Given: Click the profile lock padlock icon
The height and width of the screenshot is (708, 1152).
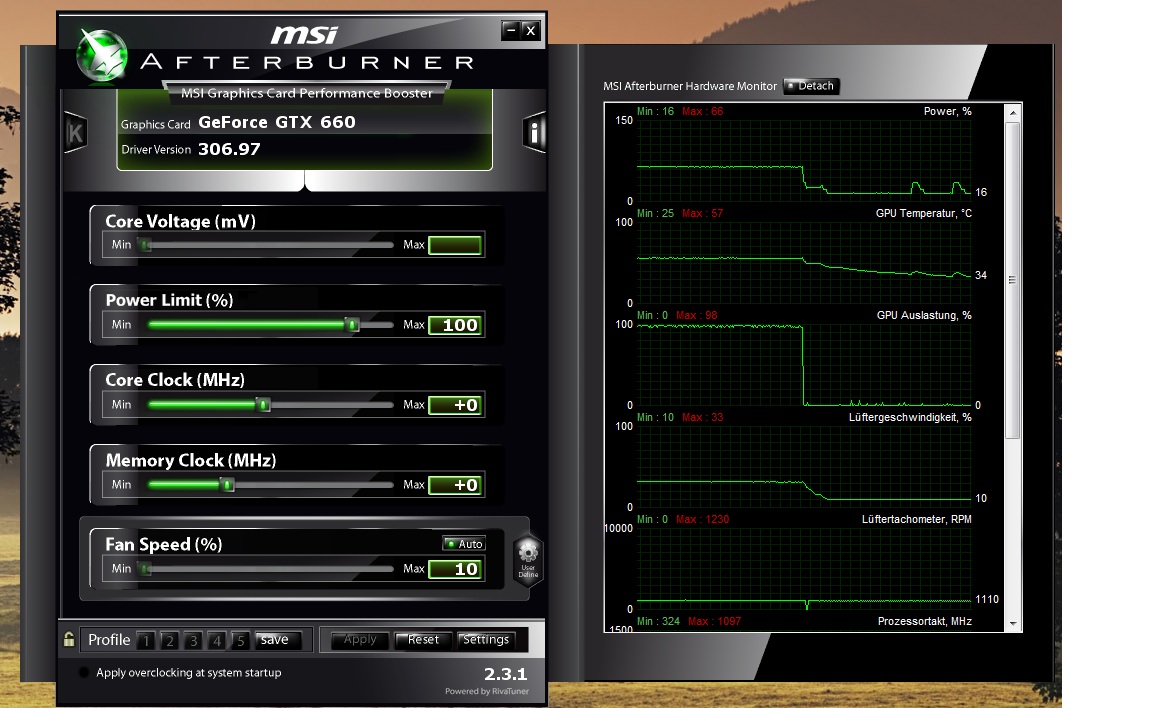Looking at the screenshot, I should (x=69, y=639).
